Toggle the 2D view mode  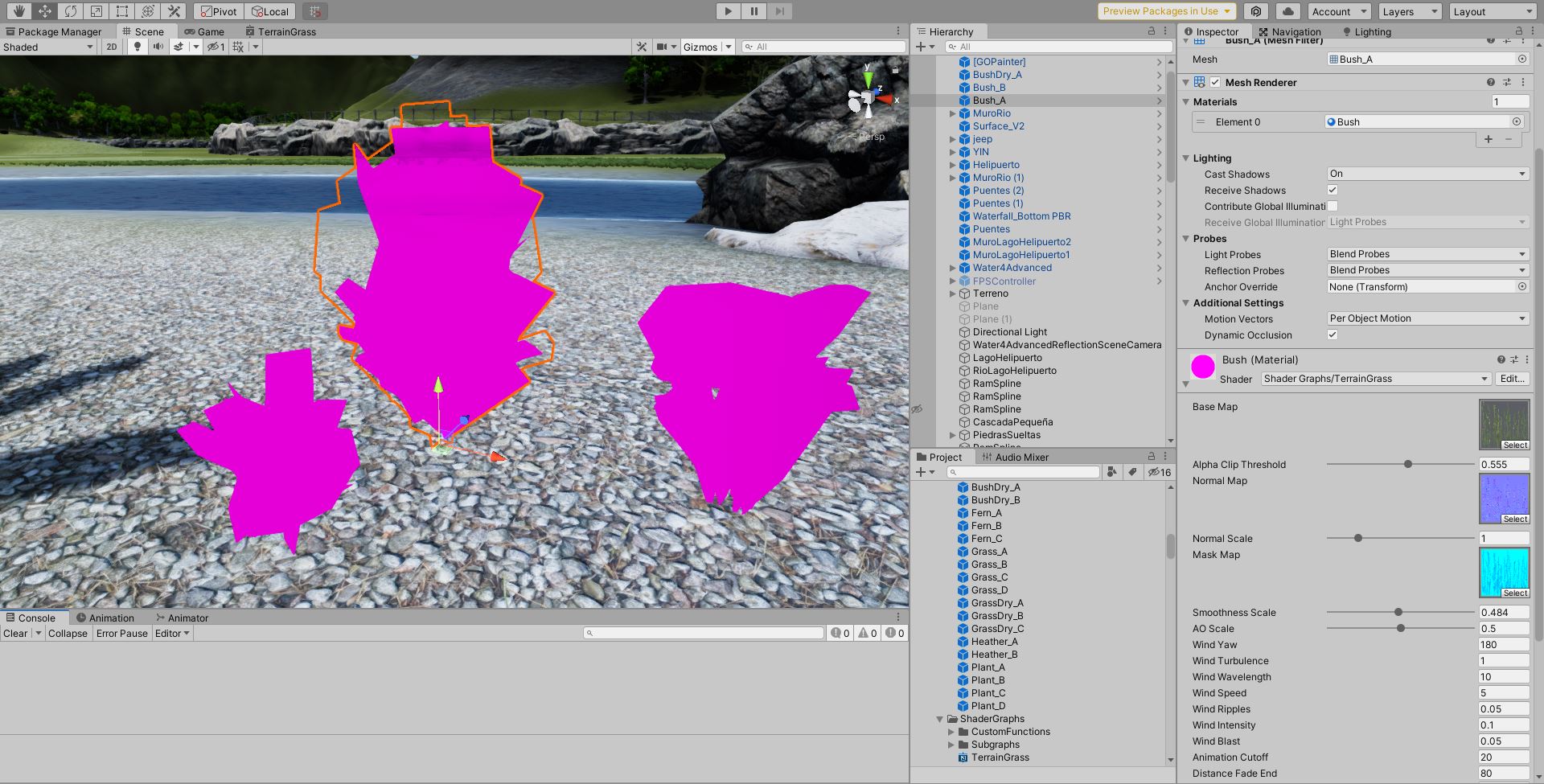tap(113, 46)
